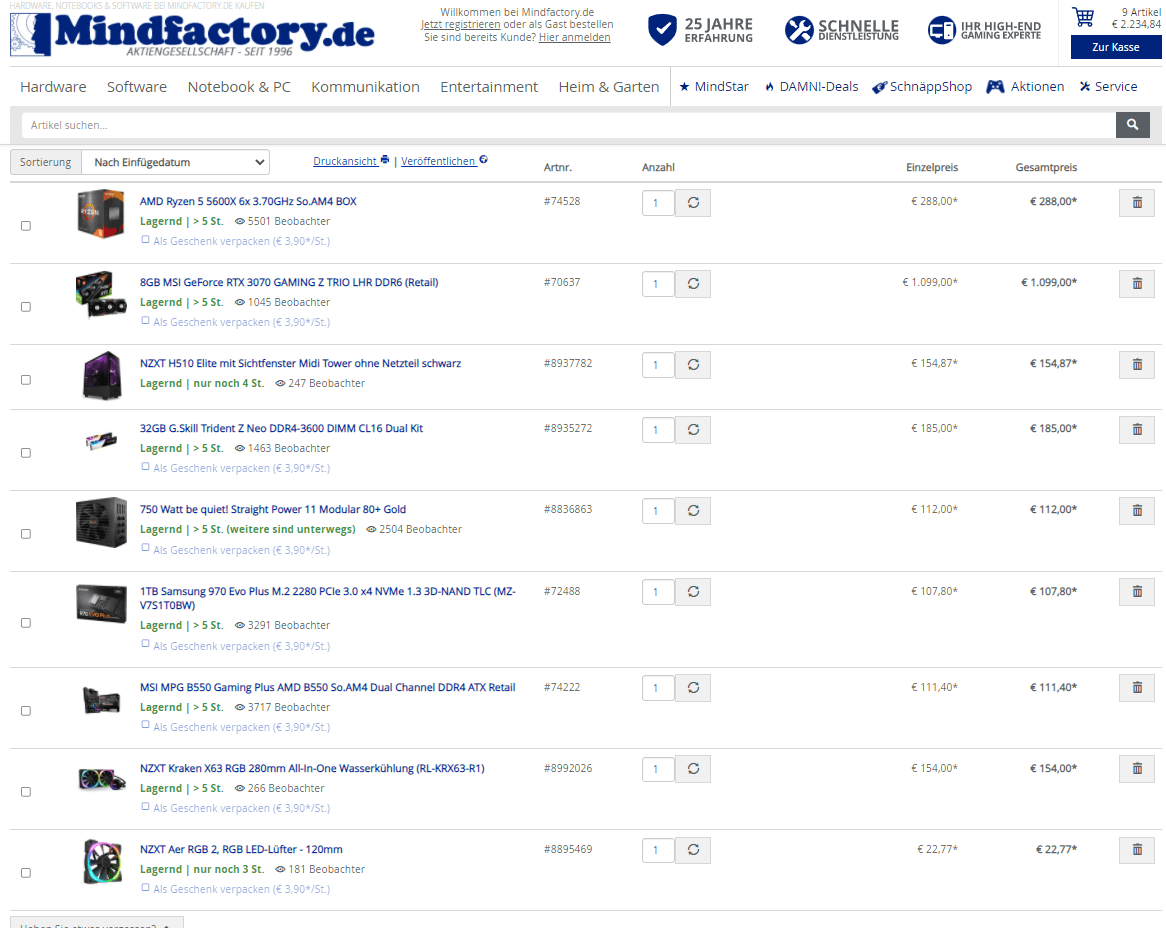Trash the NZXT H510 Elite case row
This screenshot has height=928, width=1166.
point(1137,365)
